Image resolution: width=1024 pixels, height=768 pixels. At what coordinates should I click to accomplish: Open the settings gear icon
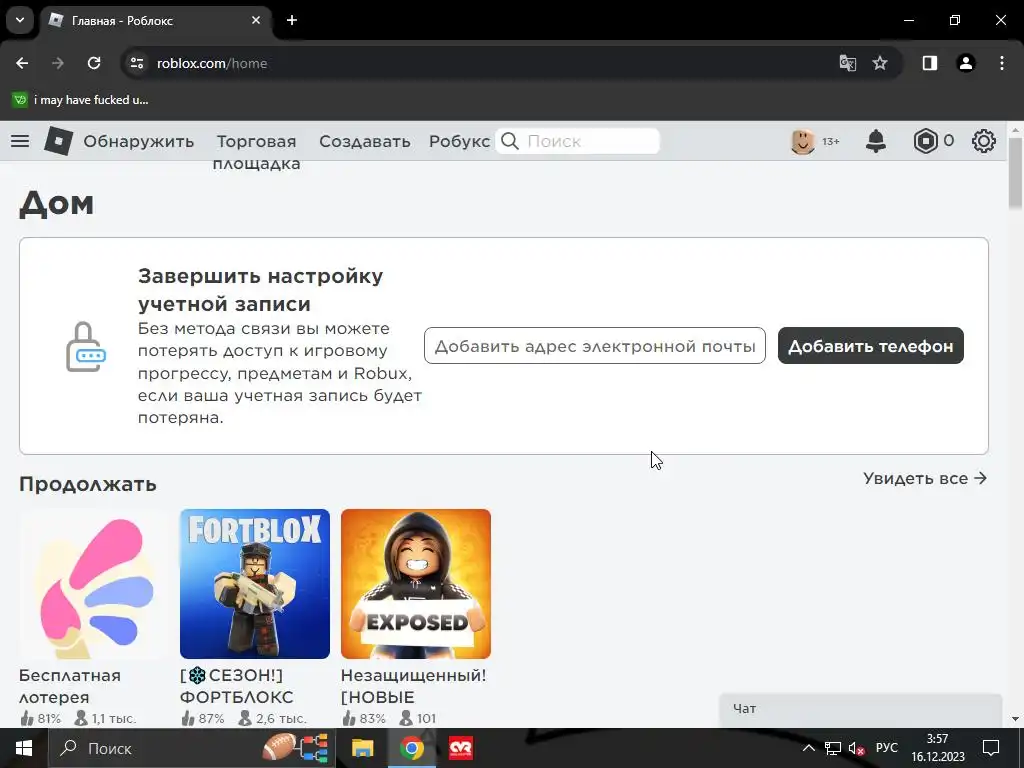(984, 141)
